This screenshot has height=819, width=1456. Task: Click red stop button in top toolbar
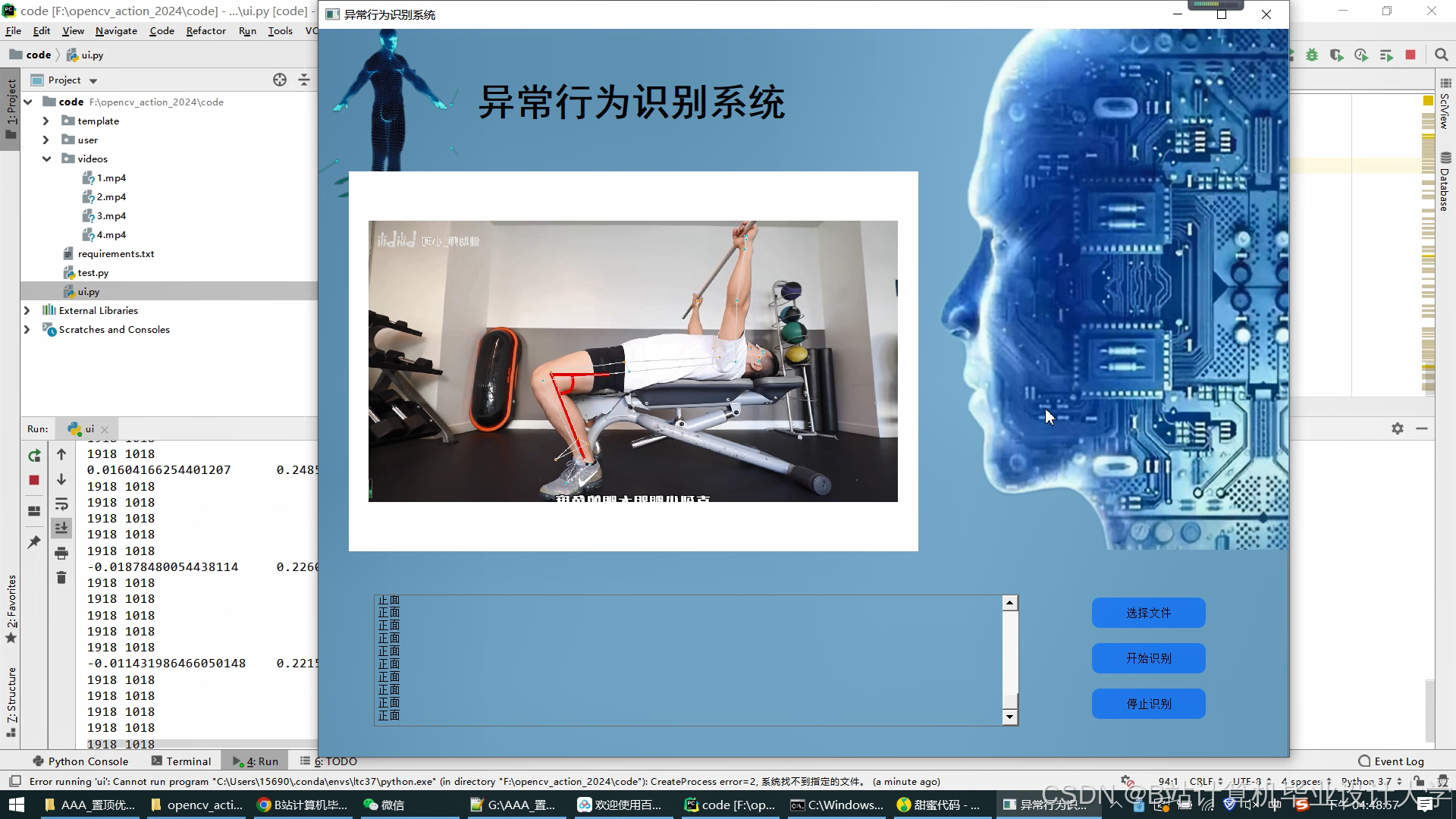tap(1410, 55)
